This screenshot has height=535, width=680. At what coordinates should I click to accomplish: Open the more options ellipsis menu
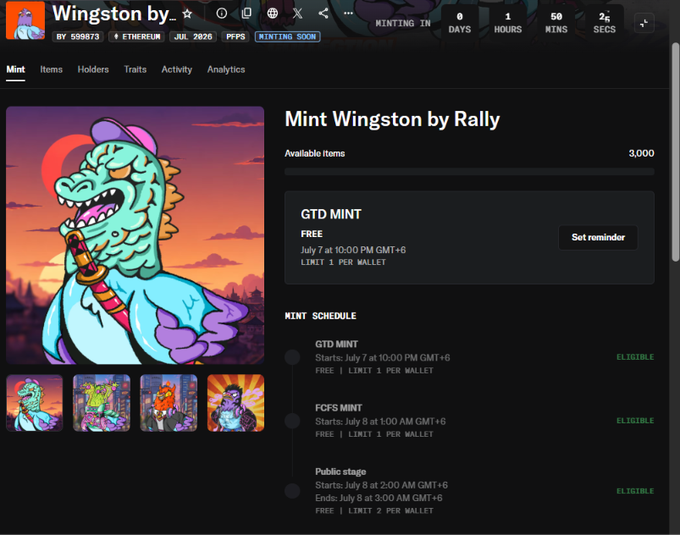coord(348,13)
